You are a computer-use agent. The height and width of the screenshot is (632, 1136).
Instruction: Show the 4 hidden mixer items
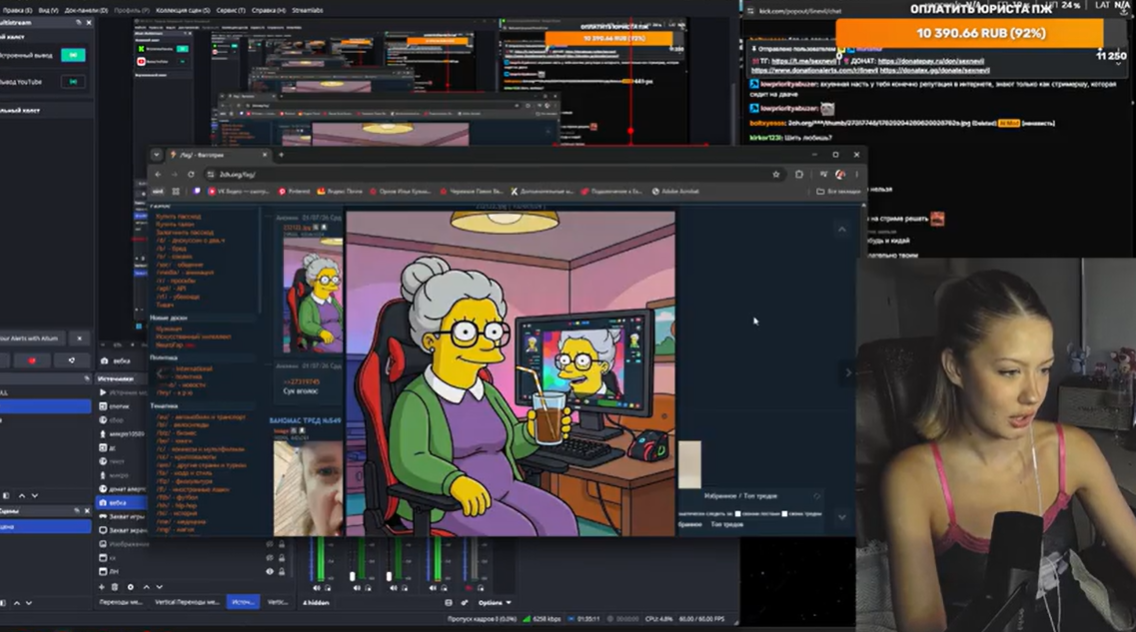316,602
